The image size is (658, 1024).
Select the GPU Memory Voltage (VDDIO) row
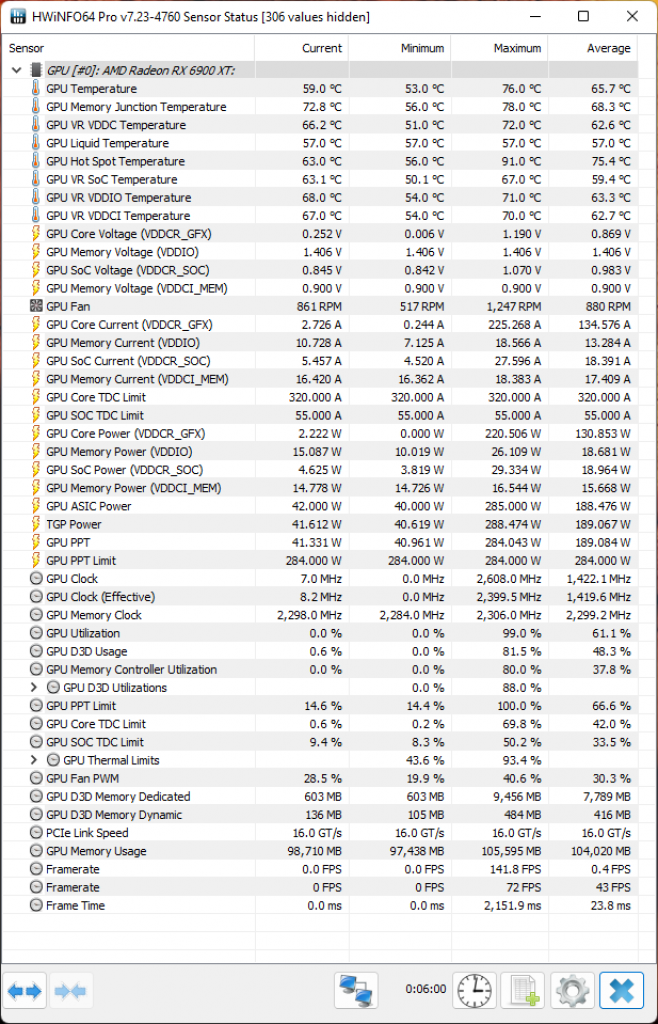[x=320, y=252]
